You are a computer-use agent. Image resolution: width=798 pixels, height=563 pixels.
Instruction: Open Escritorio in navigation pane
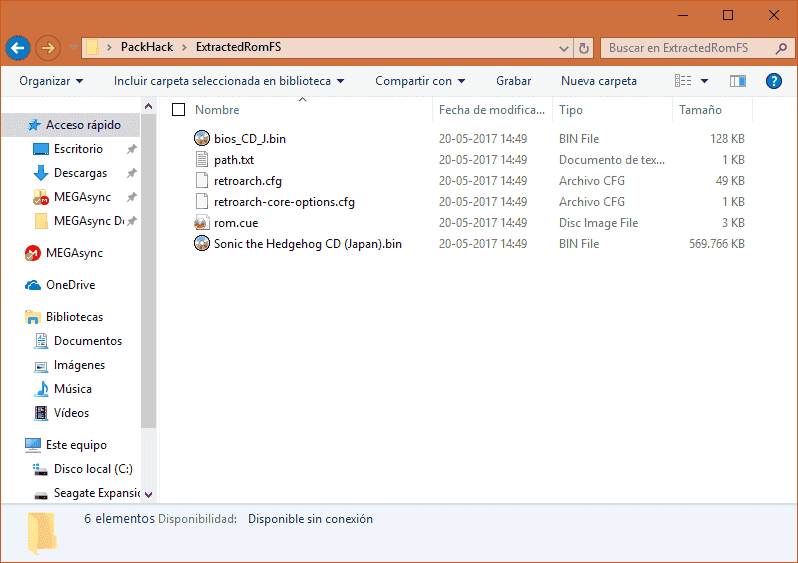click(x=78, y=149)
